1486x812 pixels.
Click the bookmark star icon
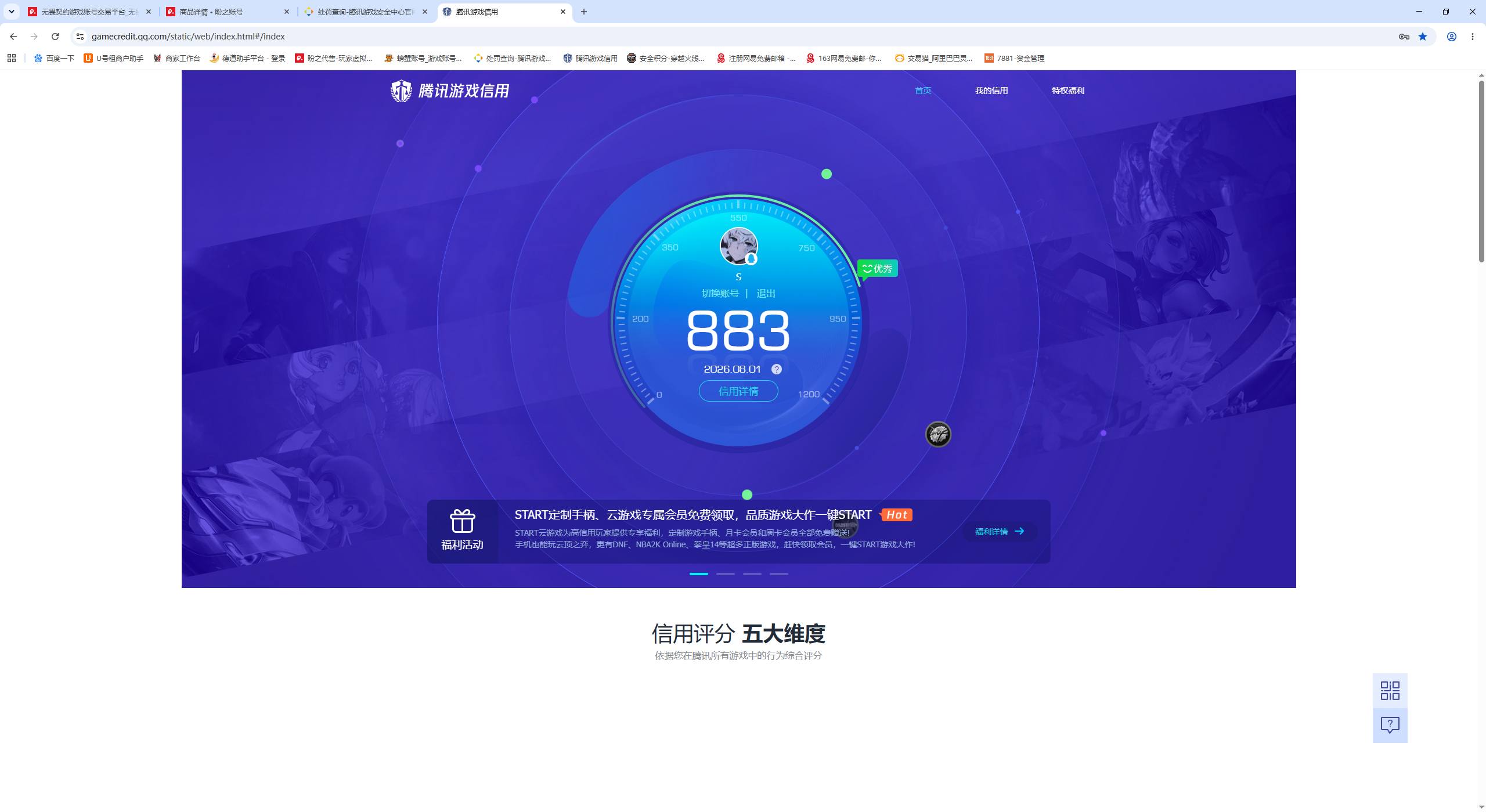[1423, 37]
